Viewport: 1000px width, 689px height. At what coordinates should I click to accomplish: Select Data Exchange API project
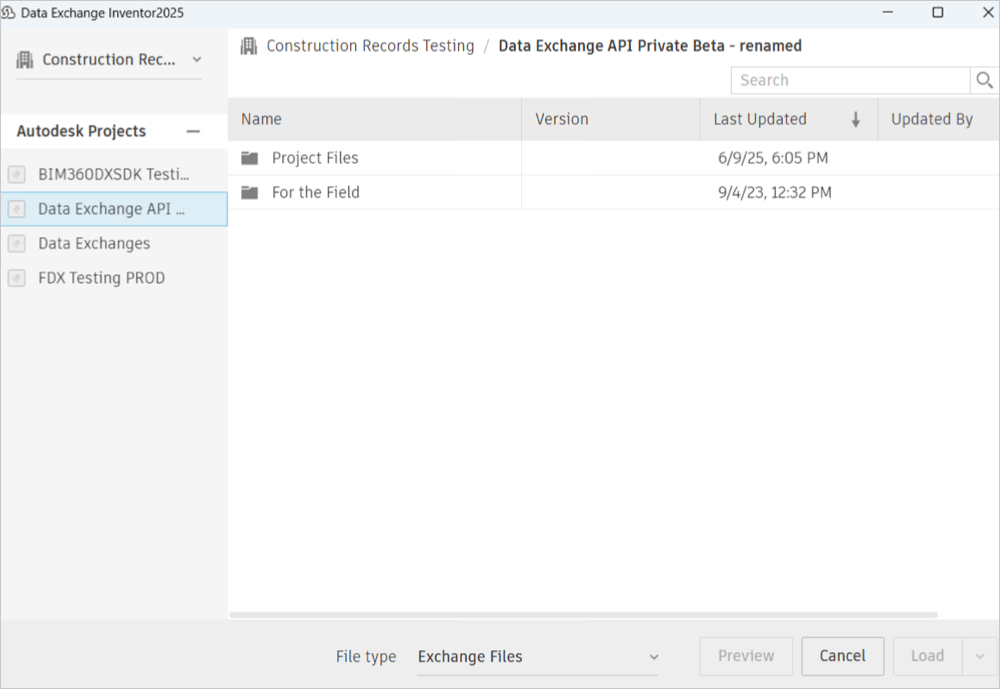(x=114, y=209)
